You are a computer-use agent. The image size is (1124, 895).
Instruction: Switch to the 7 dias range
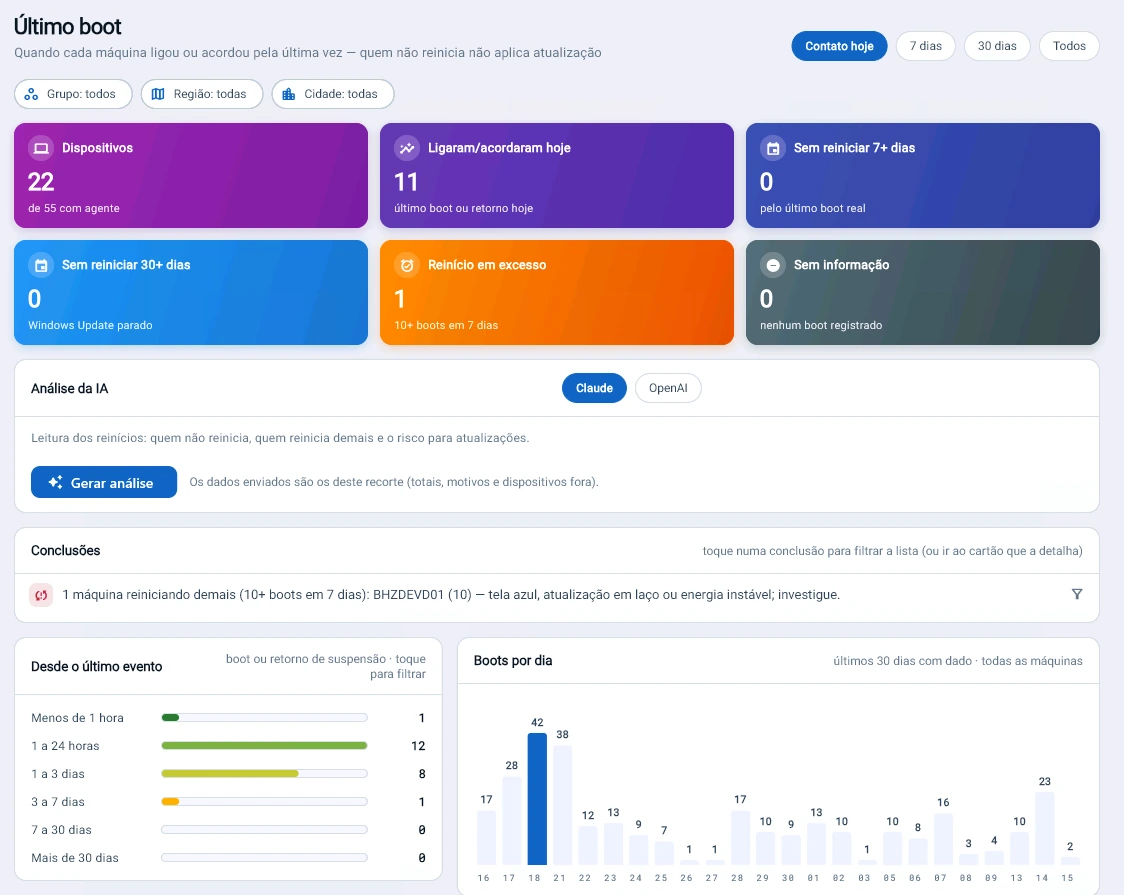click(x=925, y=46)
